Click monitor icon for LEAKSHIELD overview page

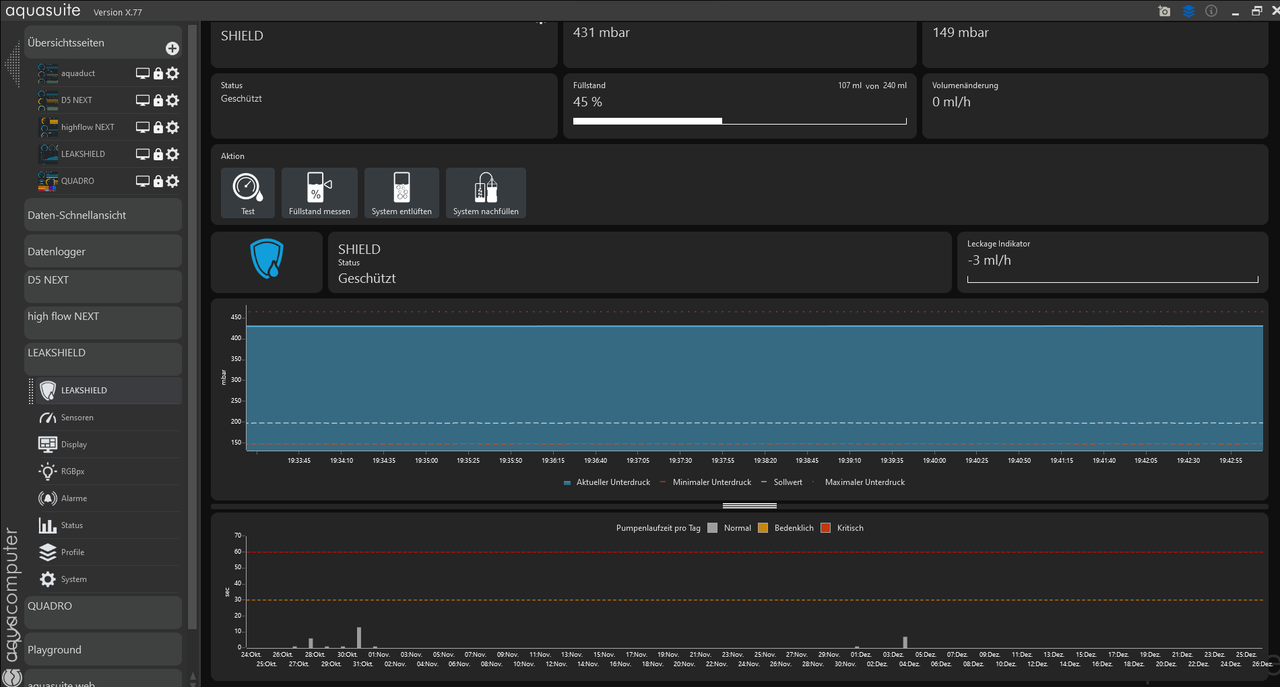pos(143,154)
